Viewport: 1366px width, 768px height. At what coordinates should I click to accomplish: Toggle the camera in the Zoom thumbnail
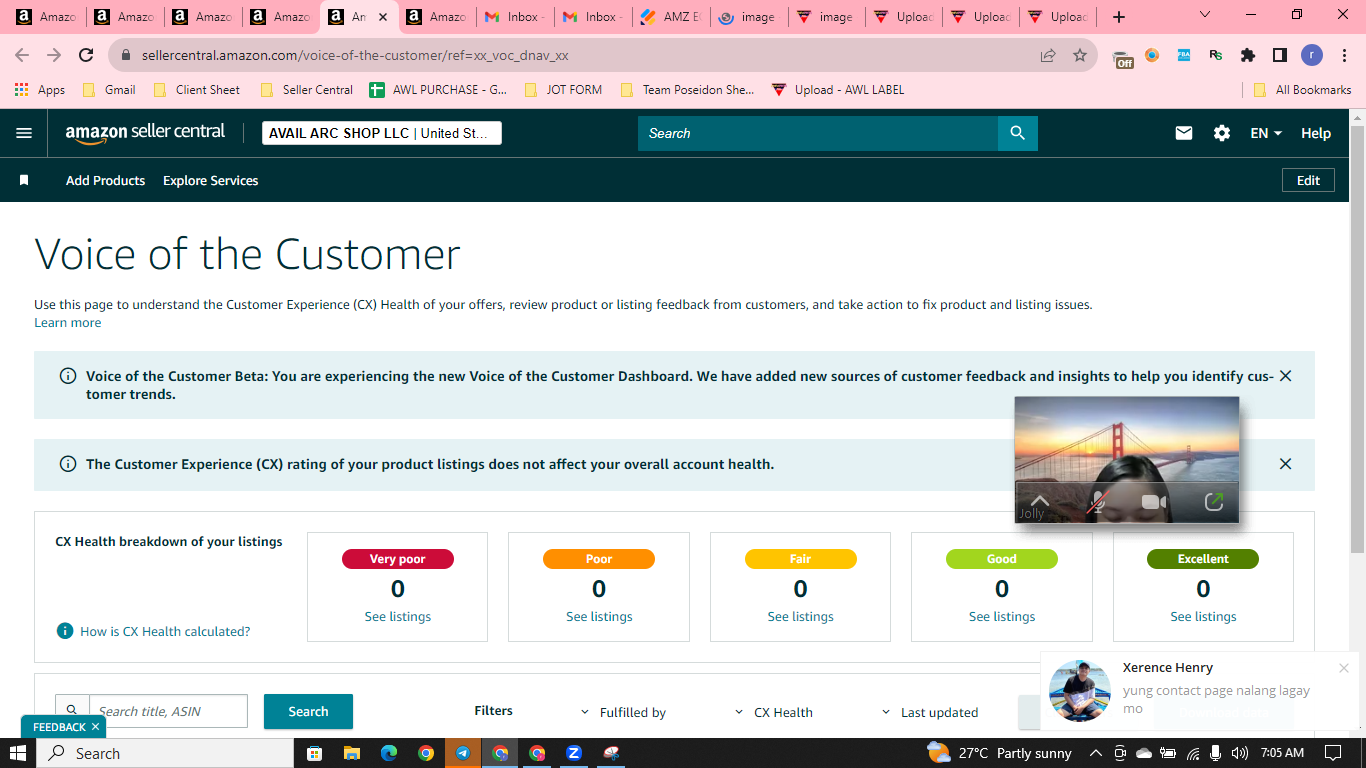[1155, 502]
